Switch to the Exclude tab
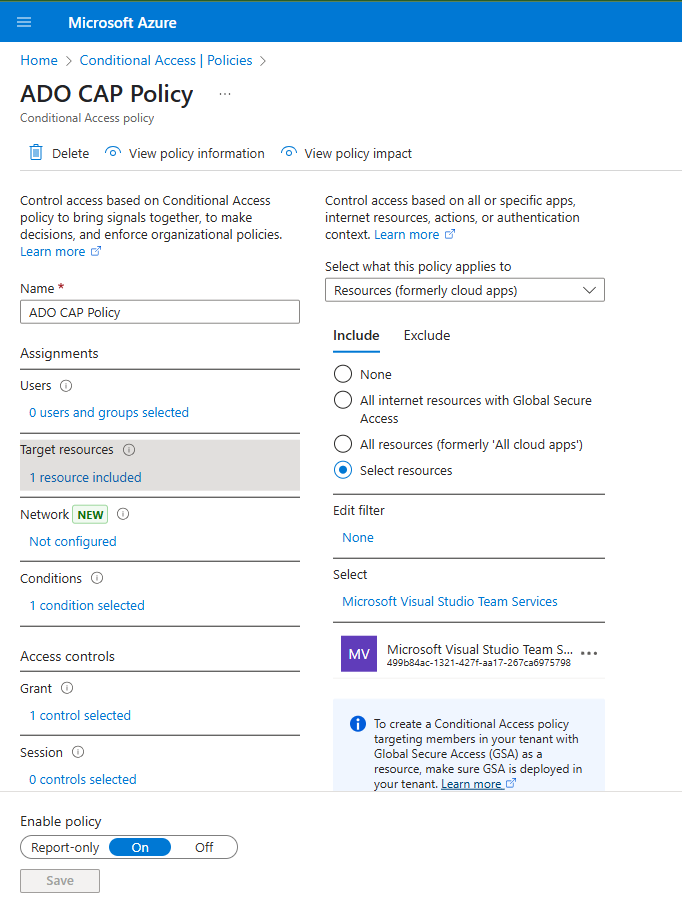682x907 pixels. point(426,335)
